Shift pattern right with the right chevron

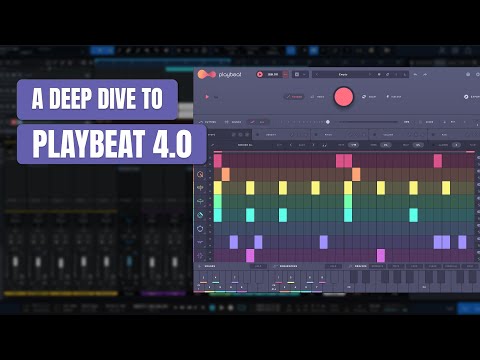[313, 145]
